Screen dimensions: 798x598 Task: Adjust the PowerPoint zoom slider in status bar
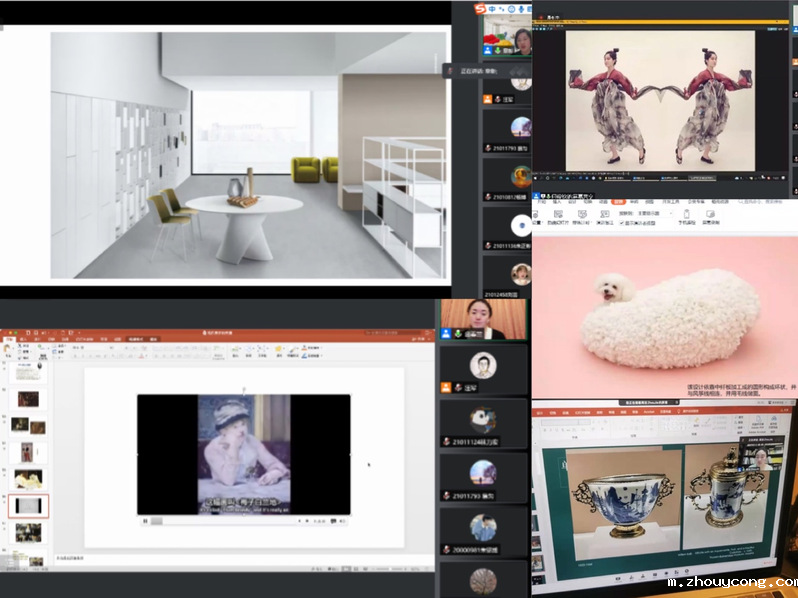(389, 568)
